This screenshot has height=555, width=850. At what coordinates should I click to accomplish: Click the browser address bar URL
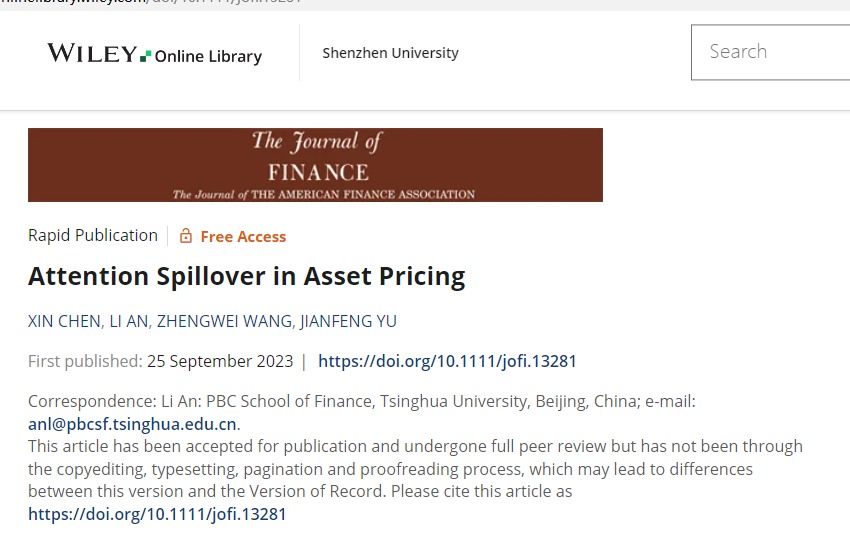coord(150,3)
